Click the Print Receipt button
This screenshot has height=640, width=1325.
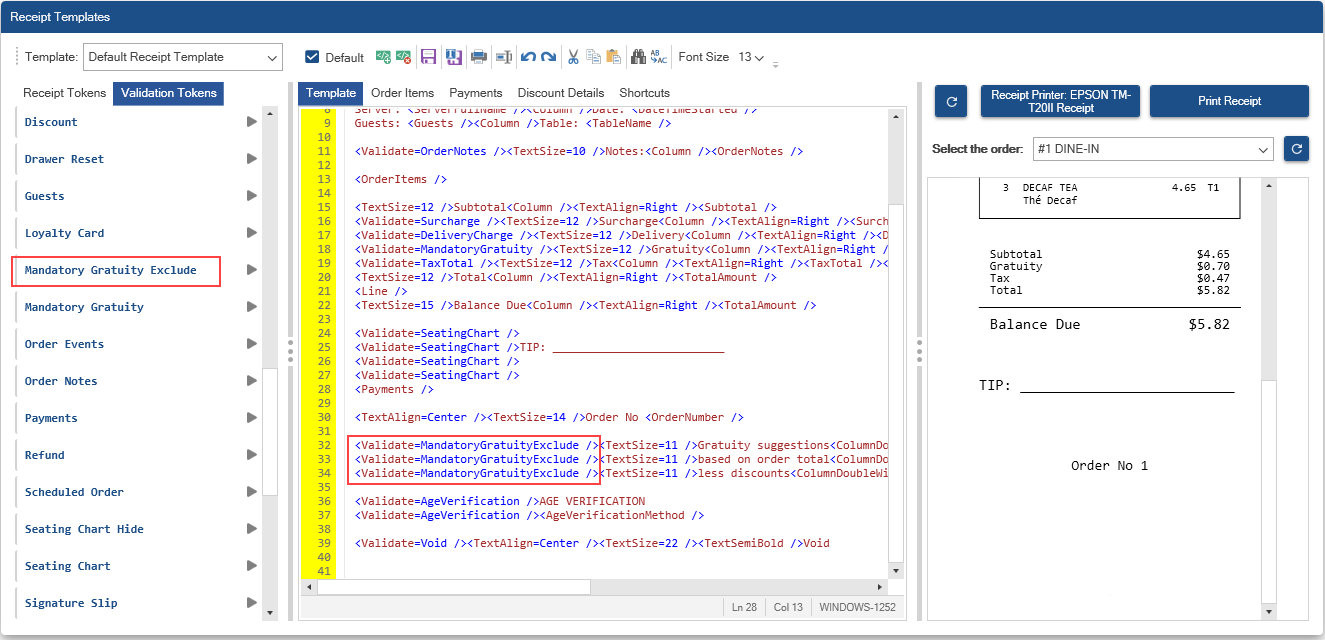1229,101
